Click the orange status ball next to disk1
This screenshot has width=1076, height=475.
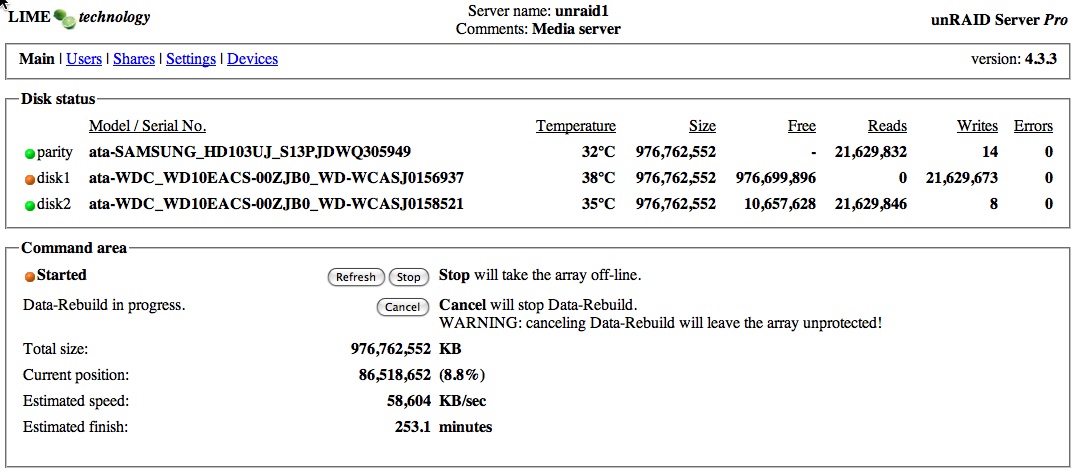click(x=30, y=180)
